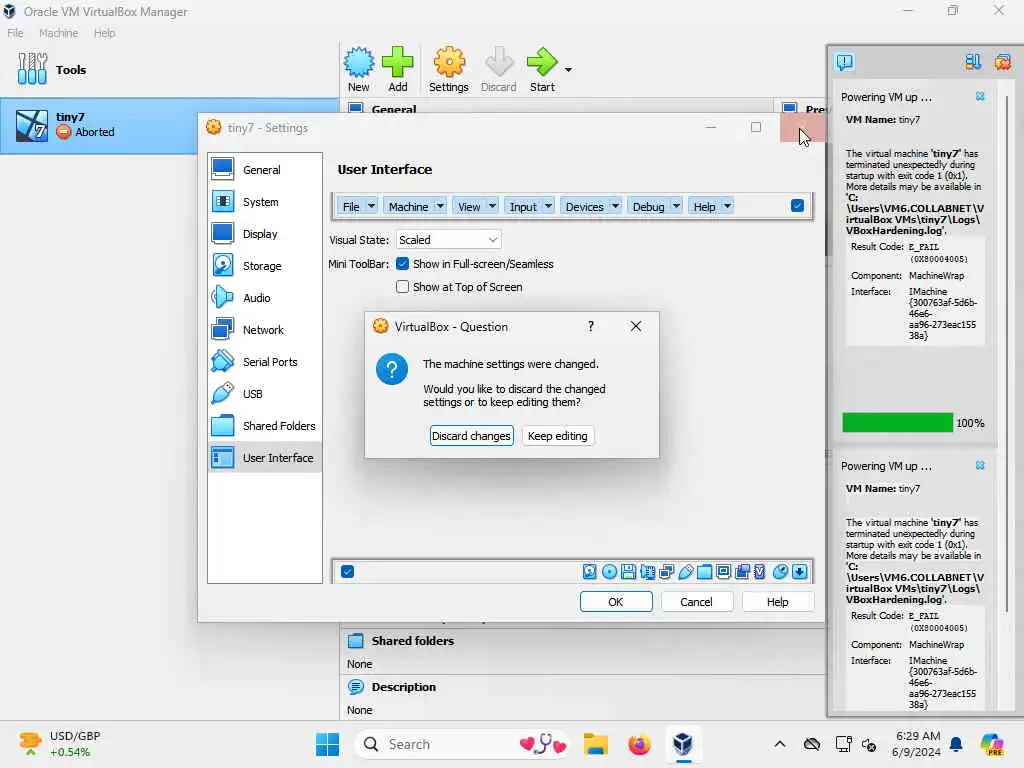Switch to the Storage settings category
Screen dimensions: 1024x768
coord(265,266)
